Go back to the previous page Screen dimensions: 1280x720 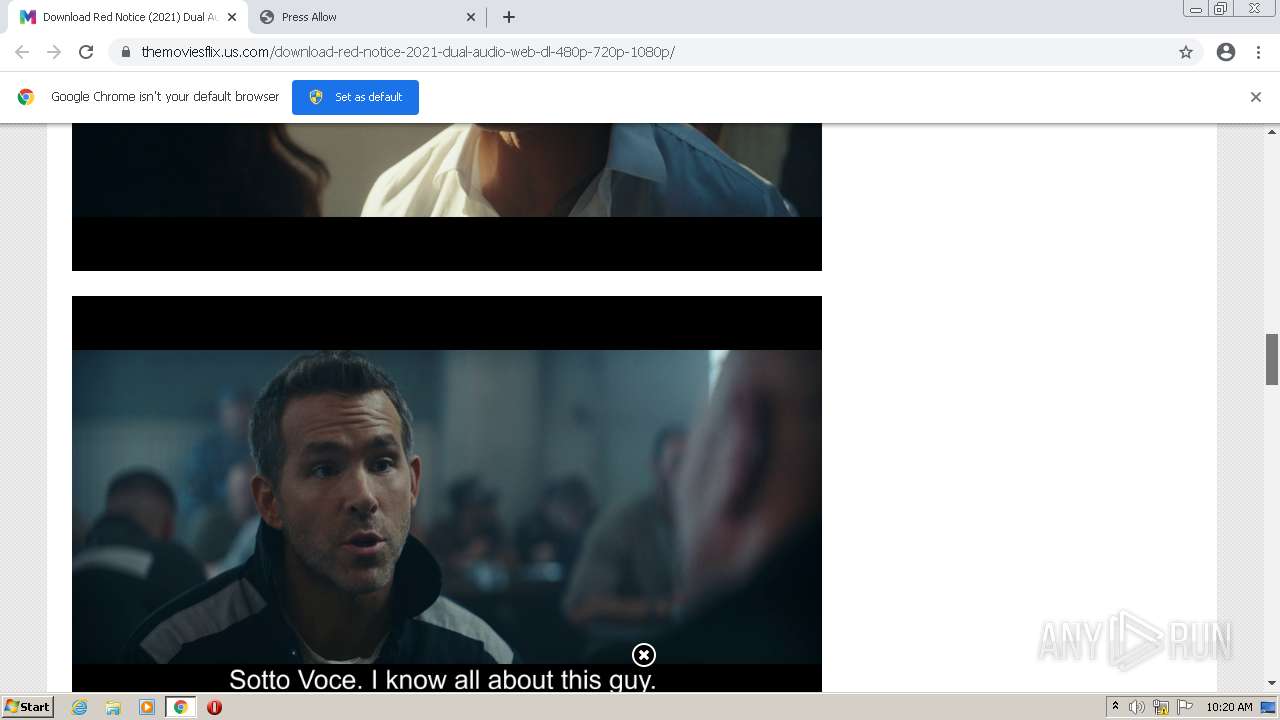[x=22, y=52]
